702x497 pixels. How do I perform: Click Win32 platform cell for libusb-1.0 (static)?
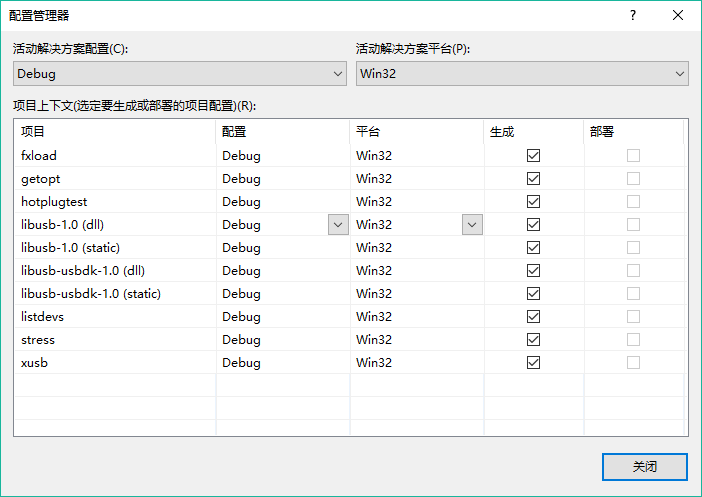pyautogui.click(x=417, y=248)
